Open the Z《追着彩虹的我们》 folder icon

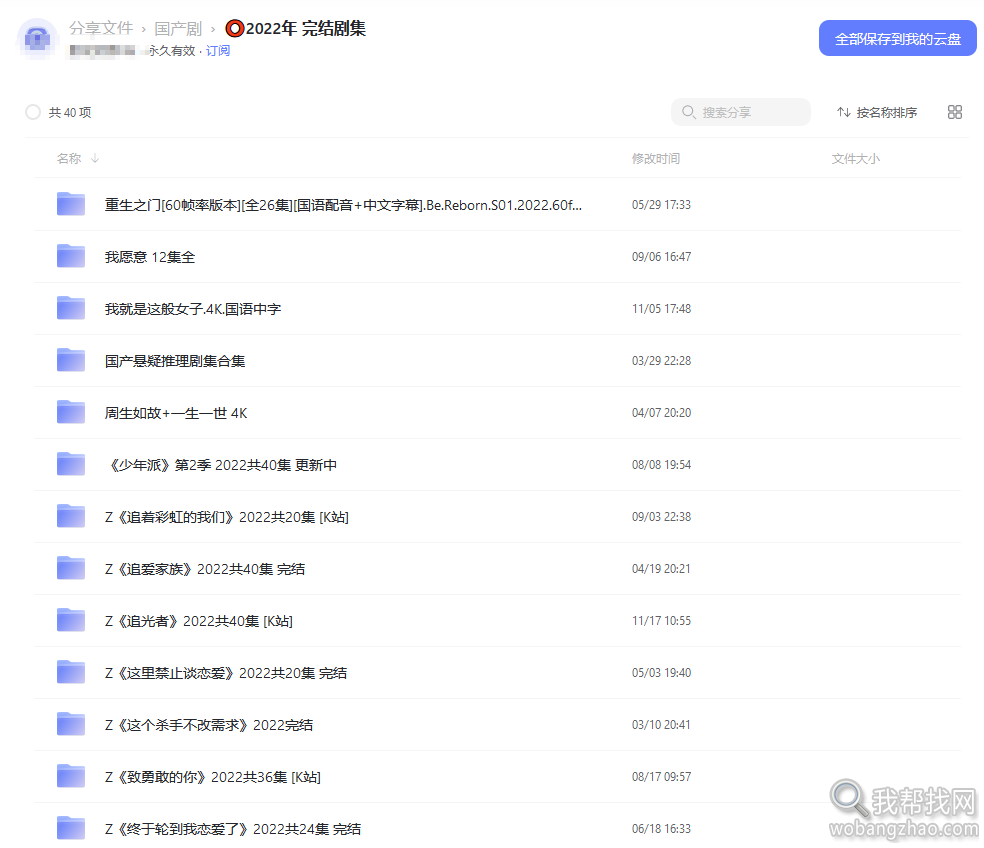71,517
